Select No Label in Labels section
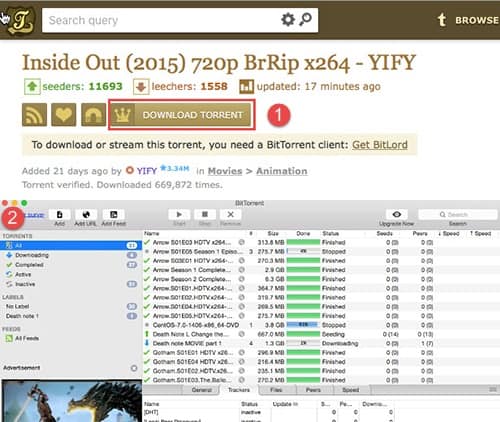This screenshot has width=500, height=422. [x=71, y=306]
